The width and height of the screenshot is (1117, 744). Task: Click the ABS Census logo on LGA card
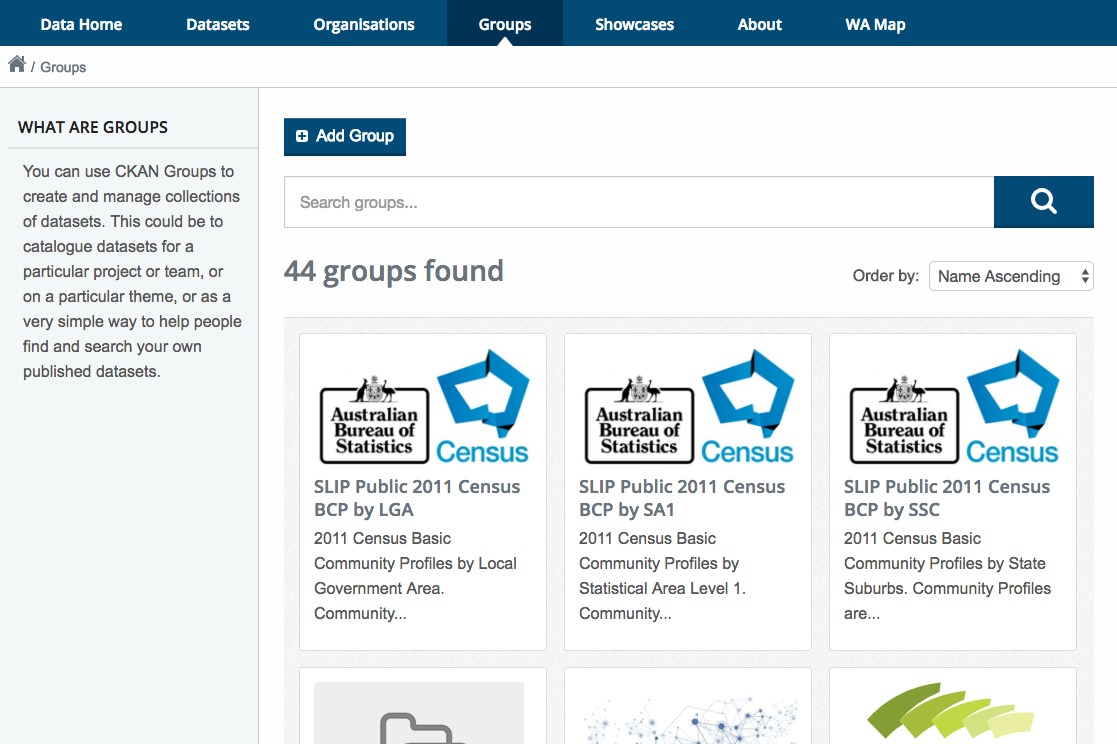423,406
